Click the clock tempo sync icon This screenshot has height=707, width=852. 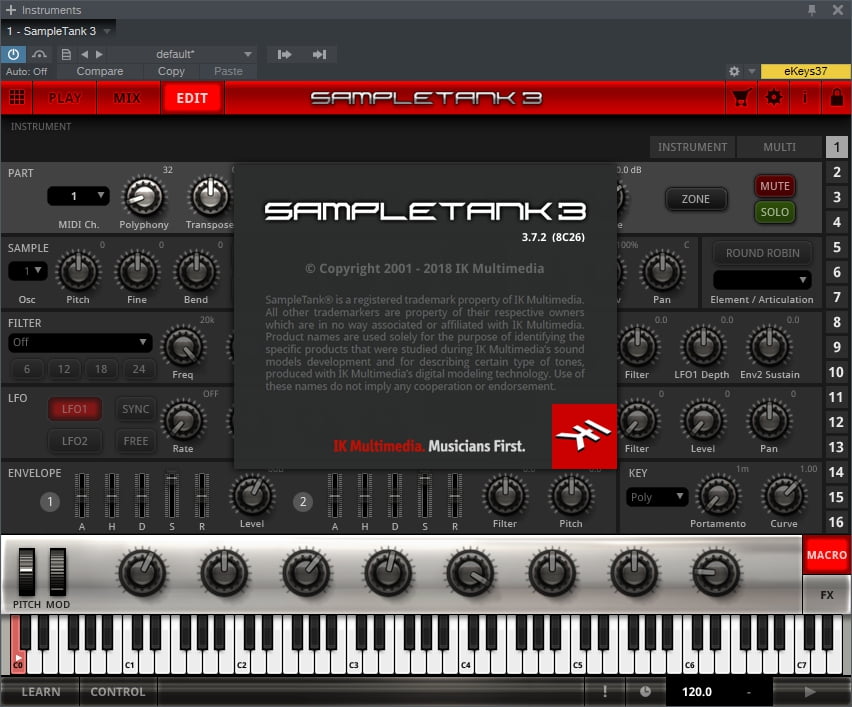645,691
